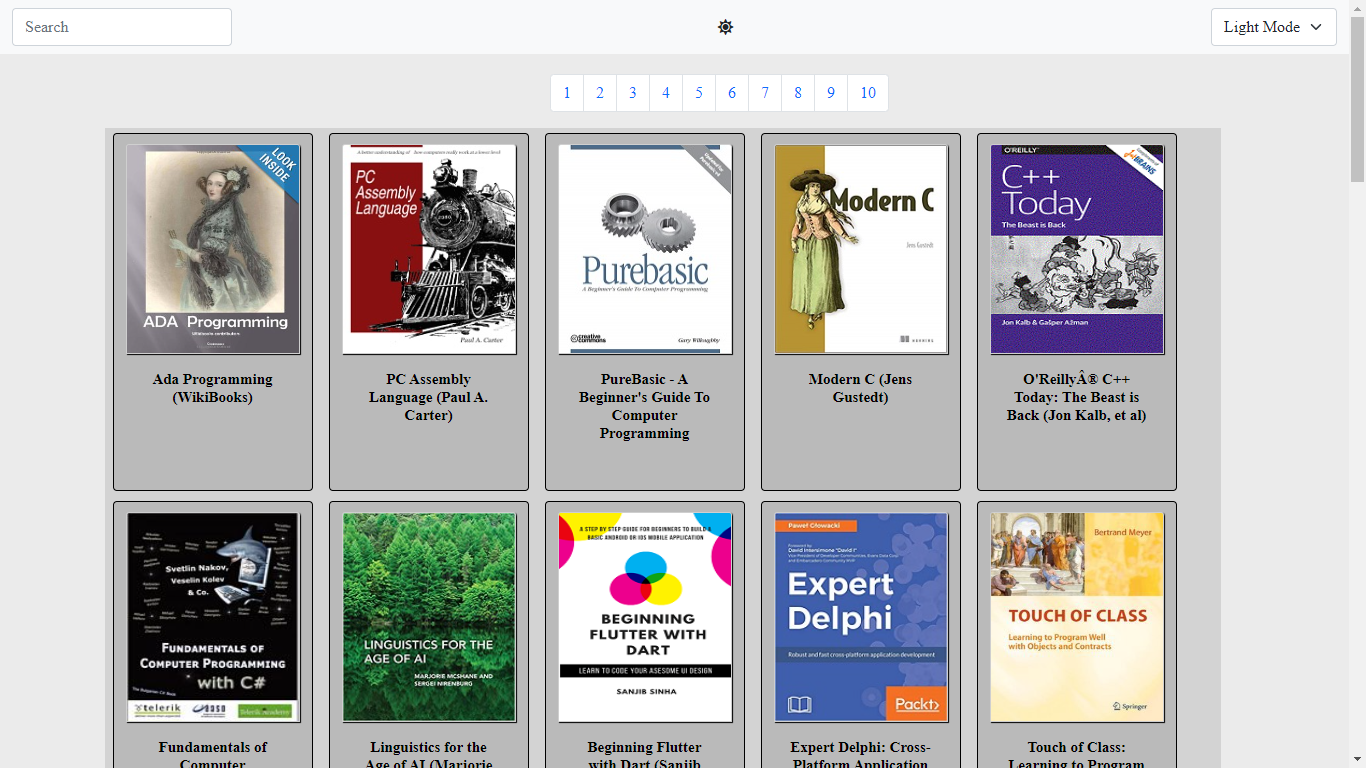The height and width of the screenshot is (768, 1366).
Task: Go to page 8
Action: pyautogui.click(x=798, y=93)
